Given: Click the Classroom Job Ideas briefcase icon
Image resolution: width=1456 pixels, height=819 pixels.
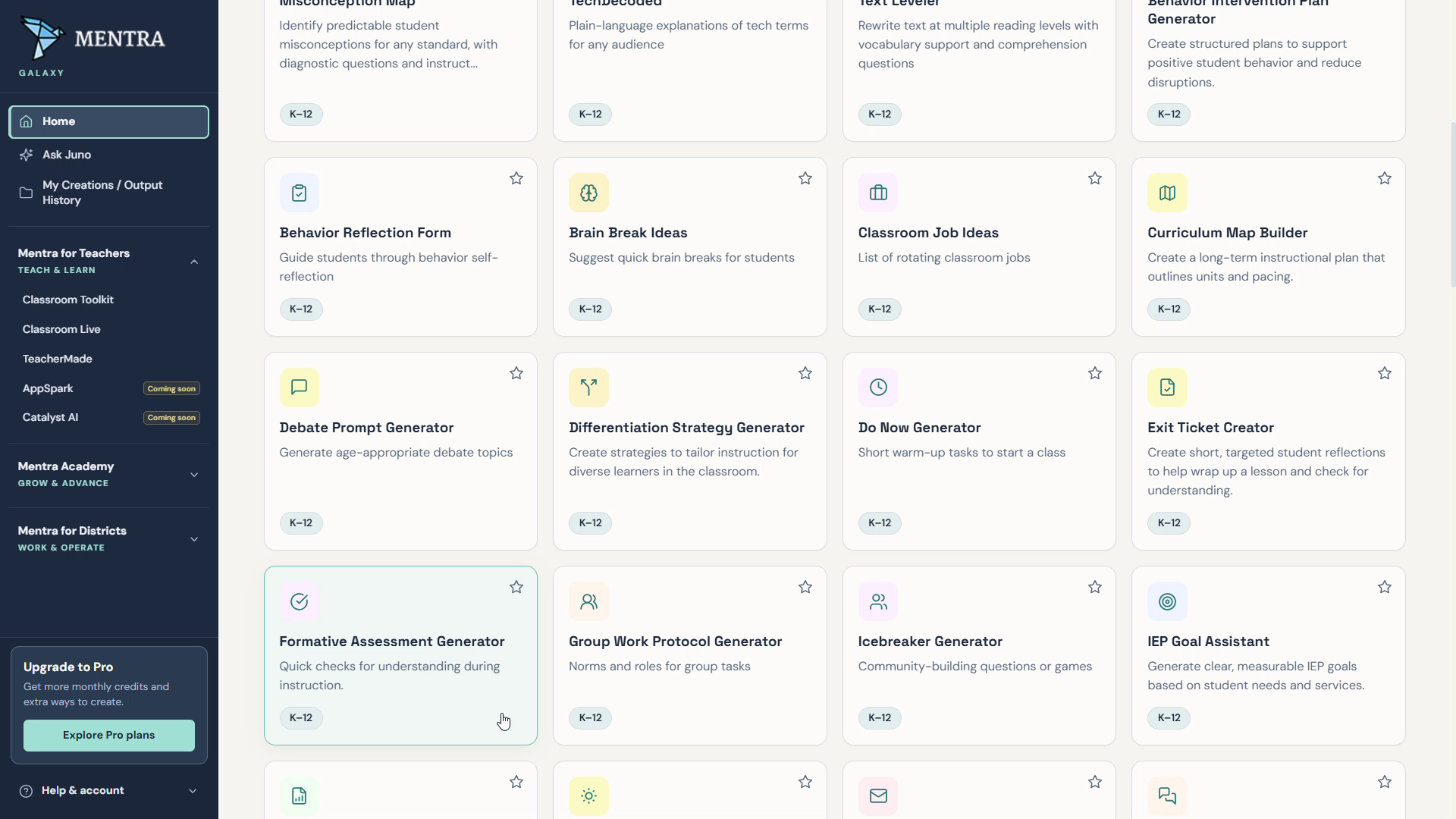Looking at the screenshot, I should tap(878, 193).
